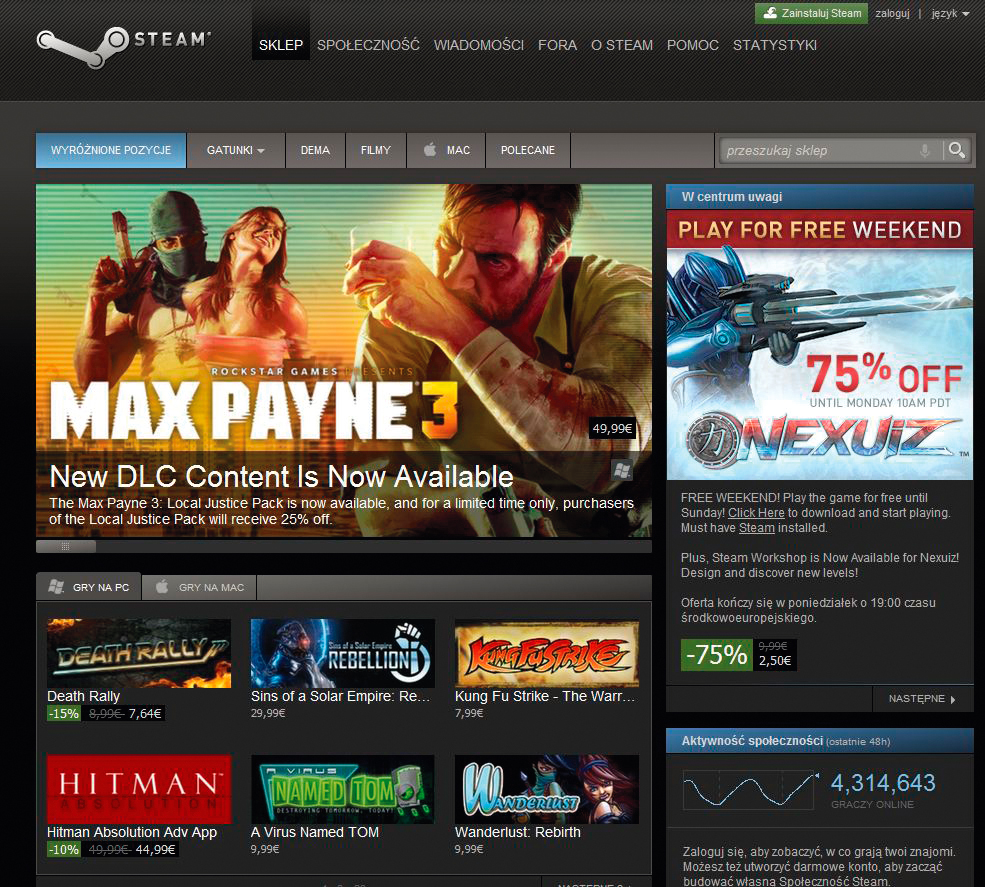Image resolution: width=985 pixels, height=887 pixels.
Task: Click the Windows icon on the Max Payne banner
Action: [621, 469]
